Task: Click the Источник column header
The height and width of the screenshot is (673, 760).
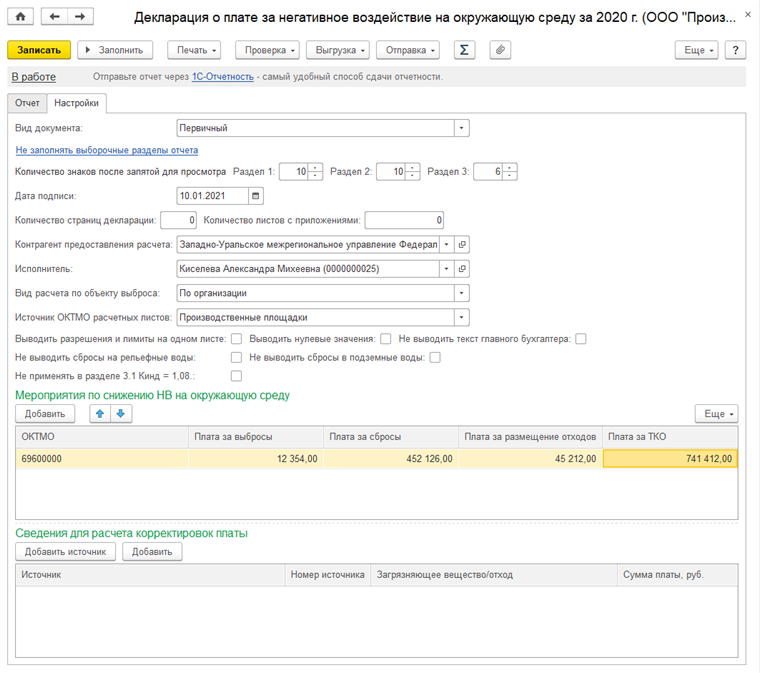Action: click(150, 575)
